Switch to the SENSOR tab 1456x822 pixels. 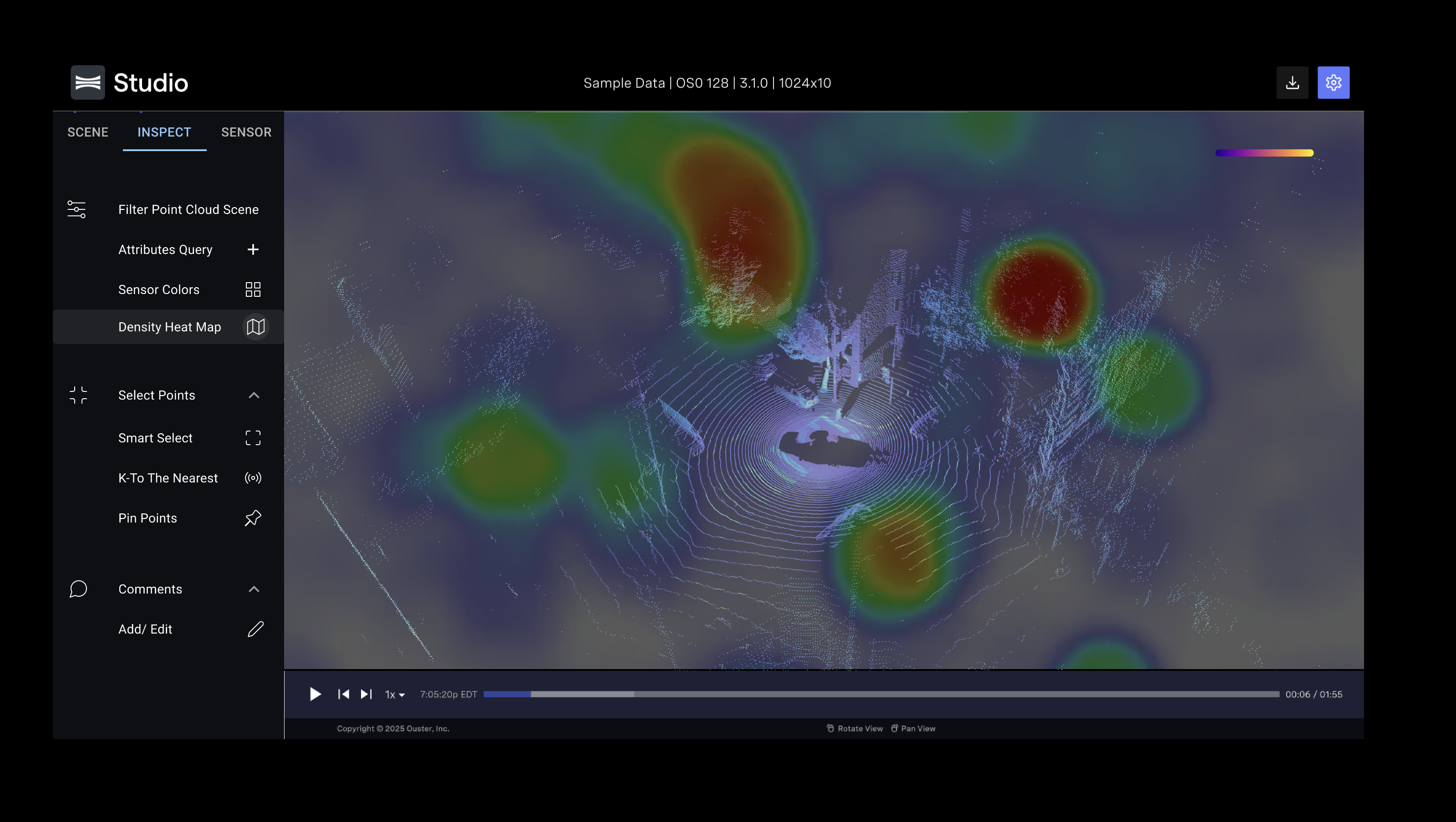tap(246, 132)
